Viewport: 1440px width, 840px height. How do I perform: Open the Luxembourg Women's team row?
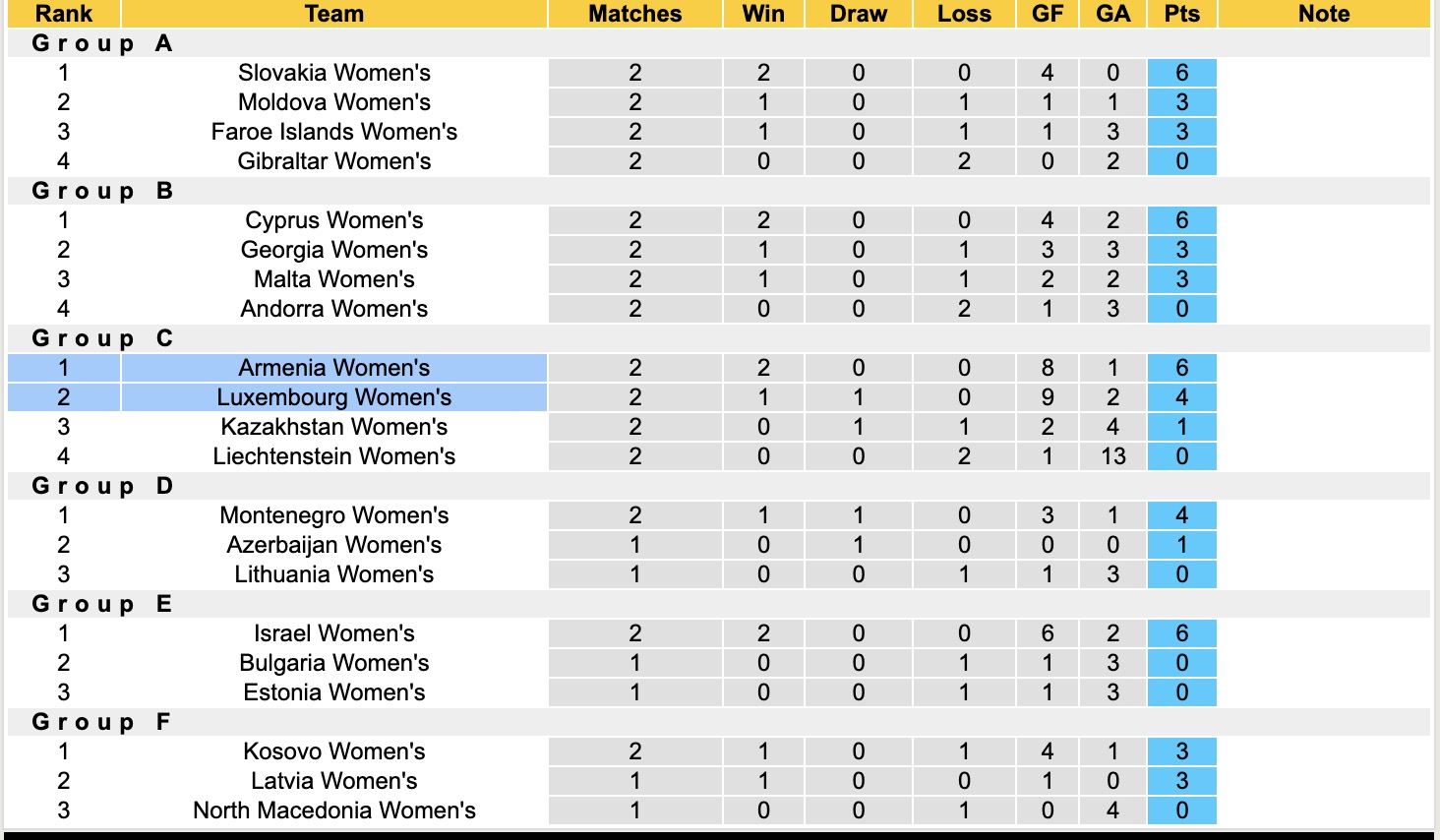tap(333, 397)
